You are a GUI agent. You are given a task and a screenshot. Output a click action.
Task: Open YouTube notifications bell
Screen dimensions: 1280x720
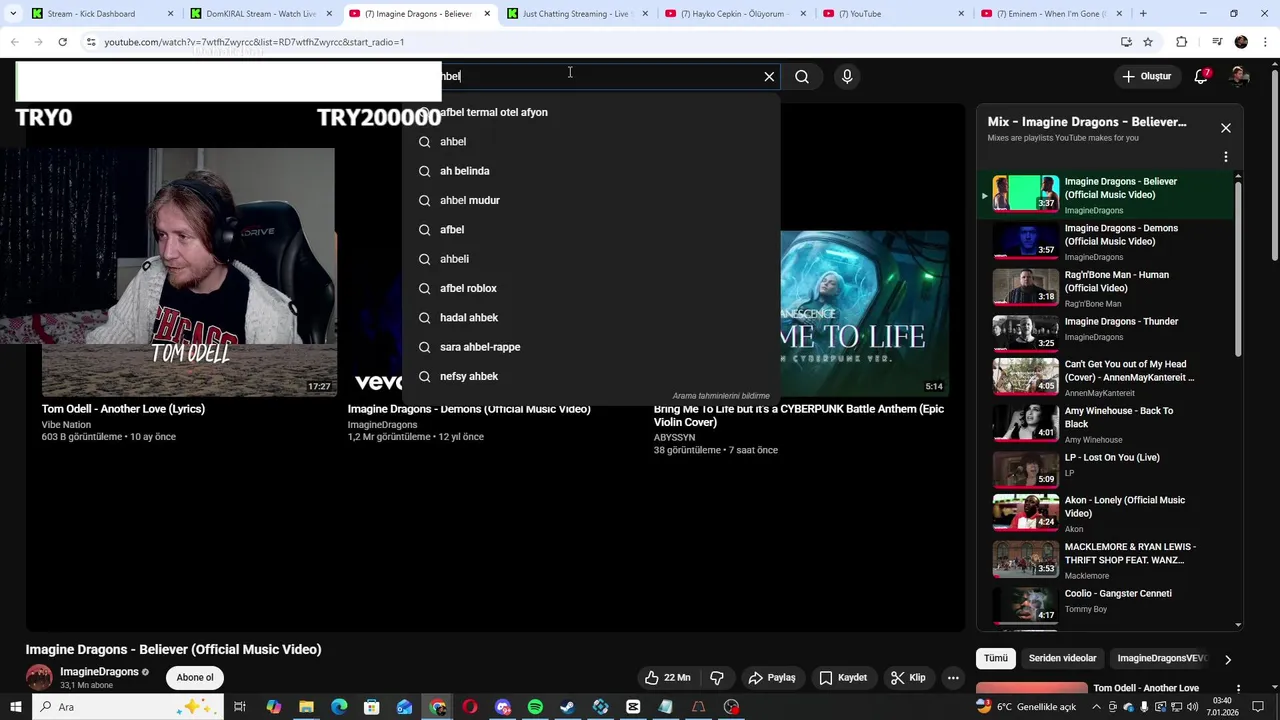coord(1202,76)
